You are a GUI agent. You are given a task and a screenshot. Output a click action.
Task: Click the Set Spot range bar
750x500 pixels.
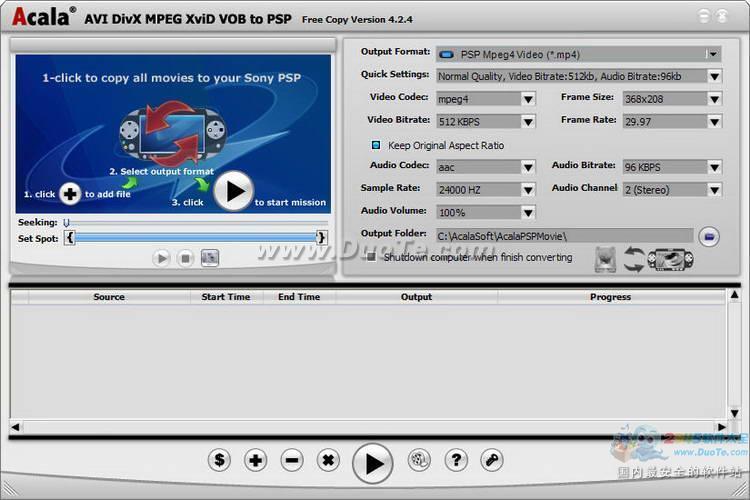tap(196, 237)
